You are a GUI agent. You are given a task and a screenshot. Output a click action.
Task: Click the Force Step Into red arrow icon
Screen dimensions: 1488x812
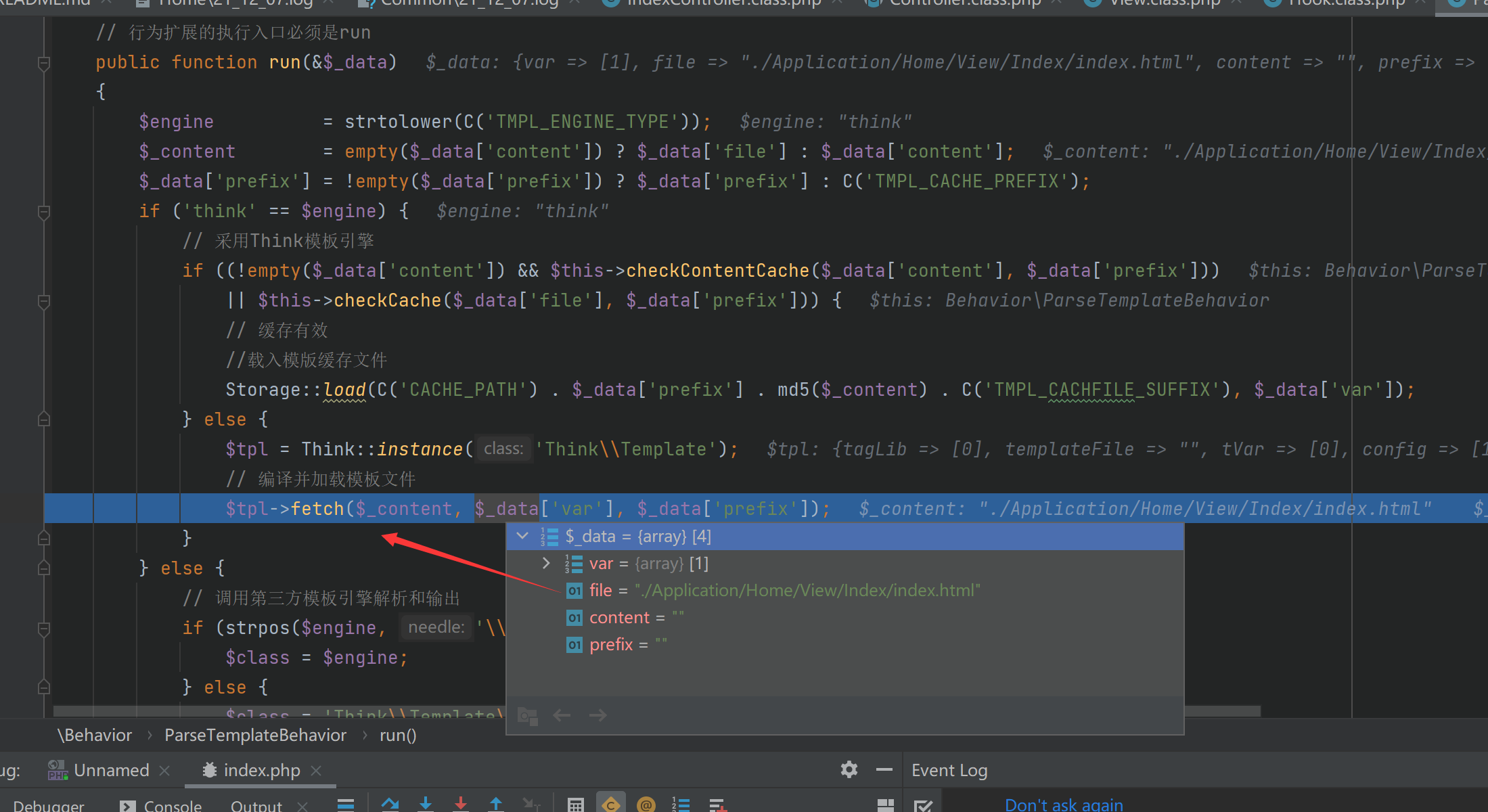461,804
